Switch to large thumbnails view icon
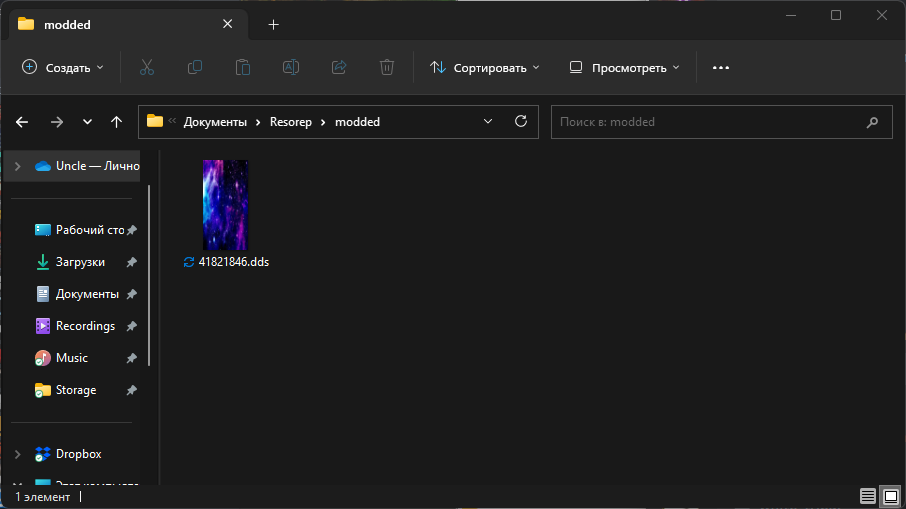The height and width of the screenshot is (509, 906). [x=891, y=496]
